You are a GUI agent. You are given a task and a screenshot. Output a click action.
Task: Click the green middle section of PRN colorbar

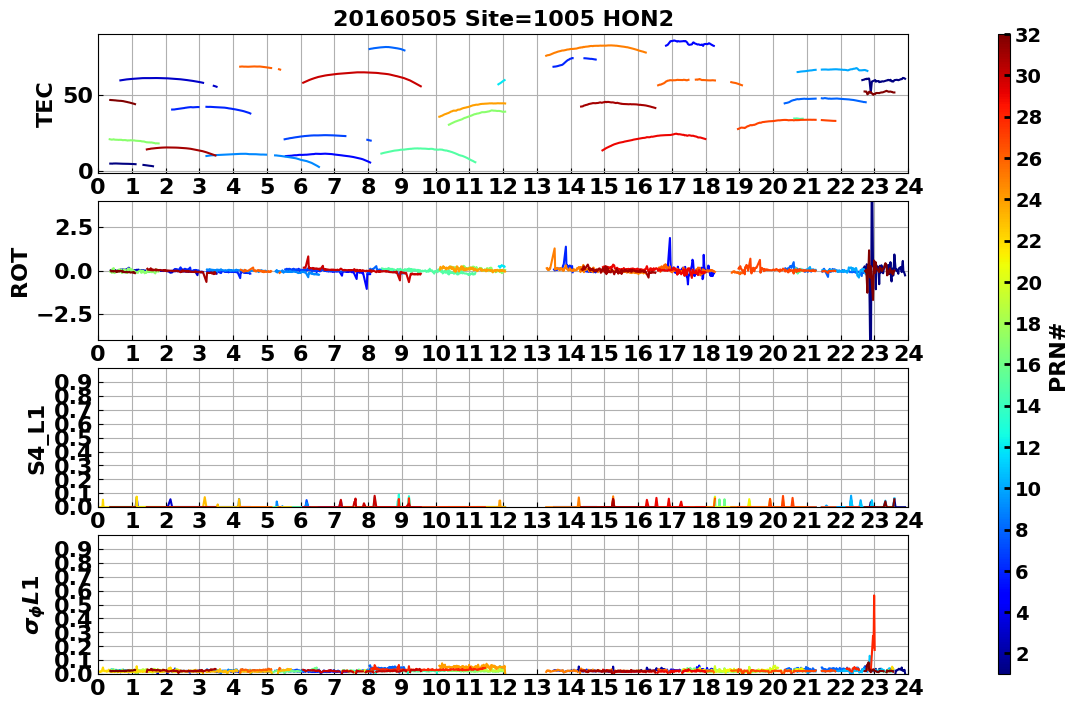click(x=1004, y=354)
